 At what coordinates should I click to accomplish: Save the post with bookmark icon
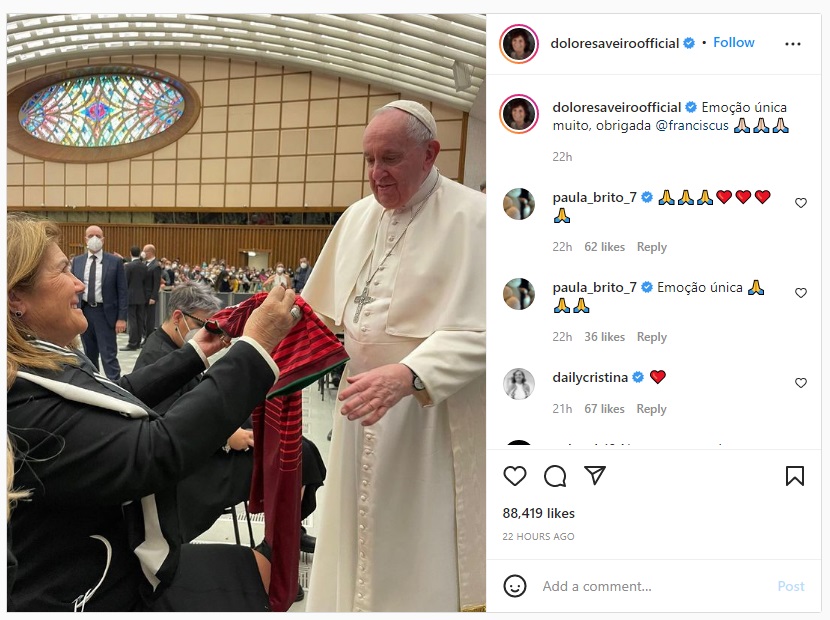795,476
